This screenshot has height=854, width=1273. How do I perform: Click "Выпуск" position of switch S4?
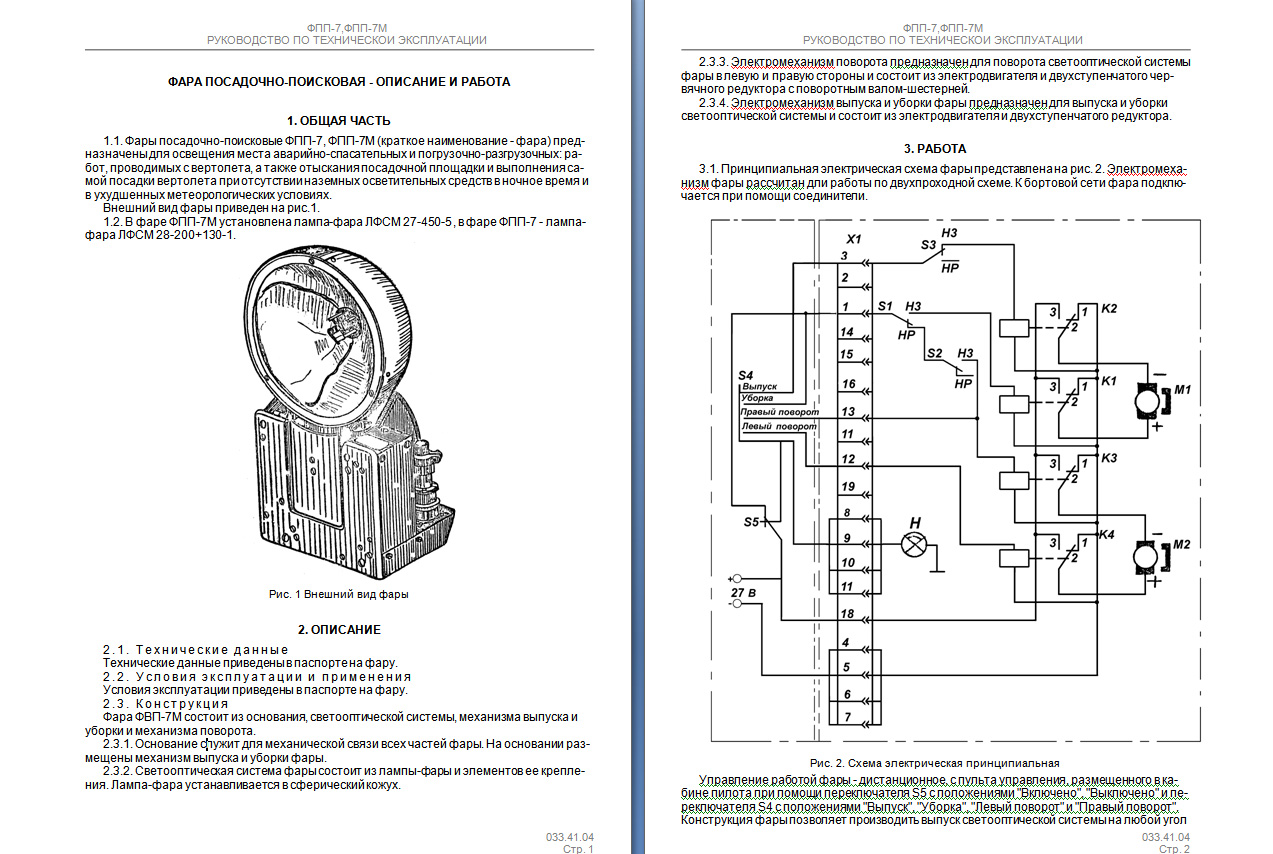(759, 386)
